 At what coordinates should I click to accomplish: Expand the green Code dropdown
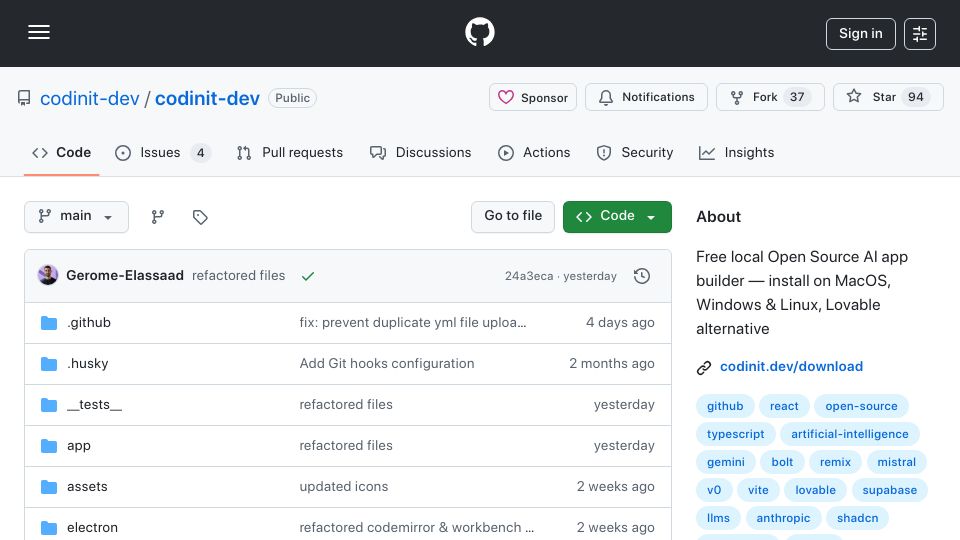[x=617, y=217]
